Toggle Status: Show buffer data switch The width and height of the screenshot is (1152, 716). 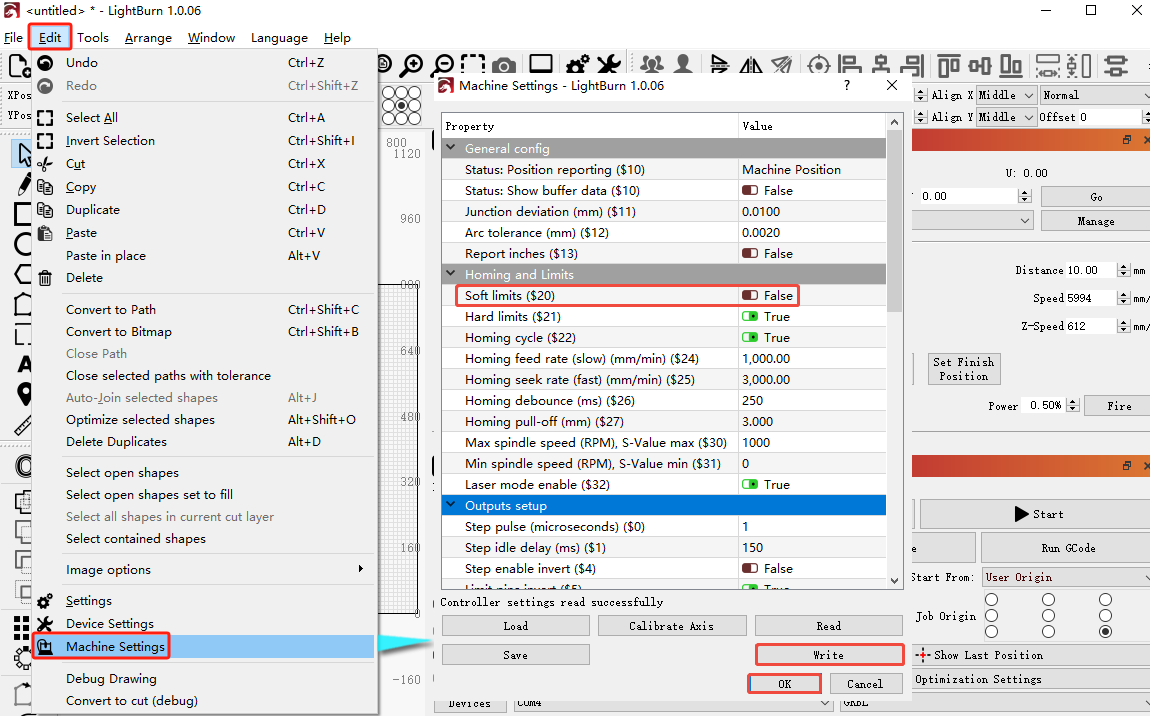[750, 190]
